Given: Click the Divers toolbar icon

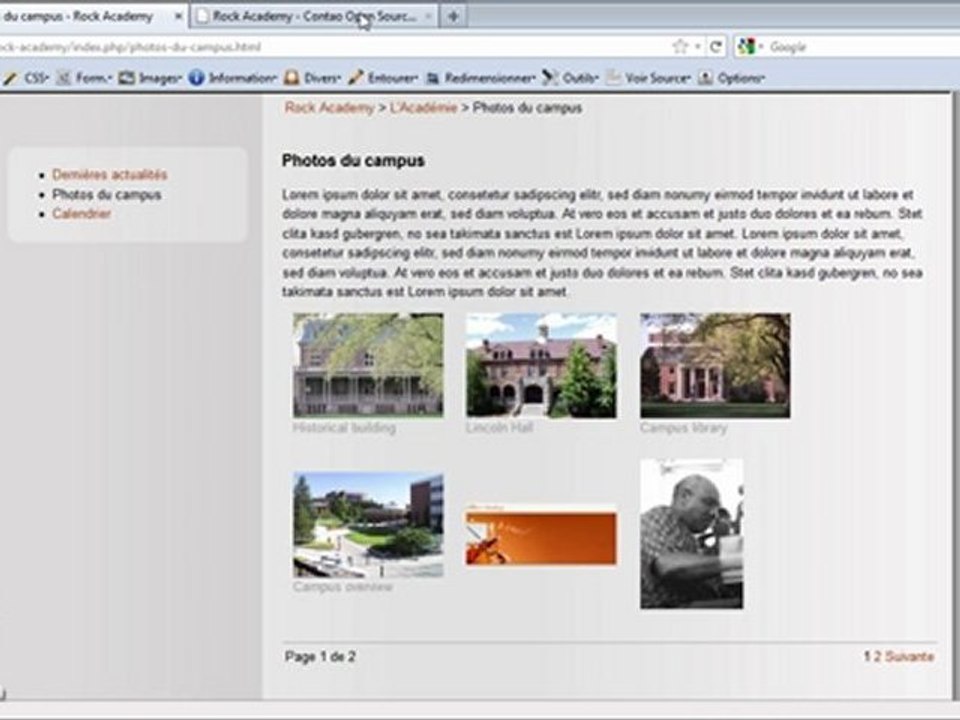Looking at the screenshot, I should click(292, 78).
